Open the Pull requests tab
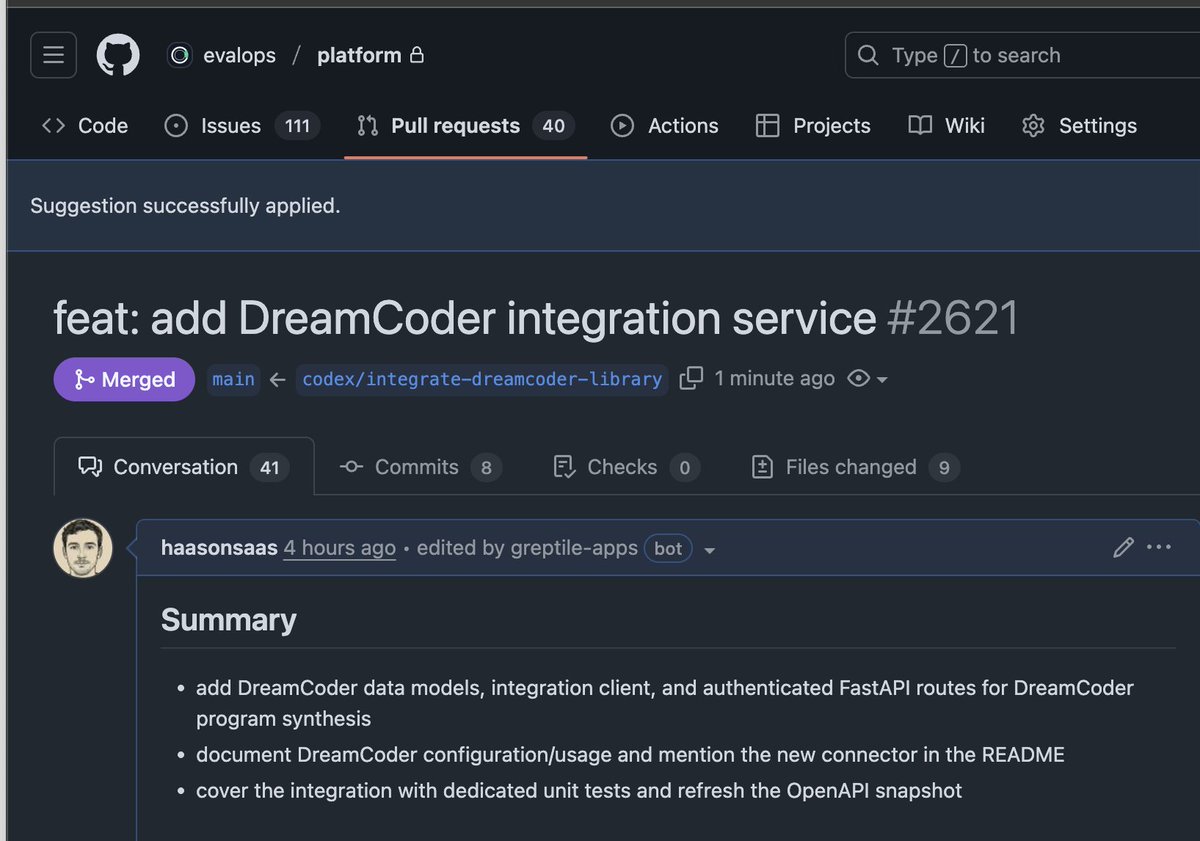 (x=465, y=126)
